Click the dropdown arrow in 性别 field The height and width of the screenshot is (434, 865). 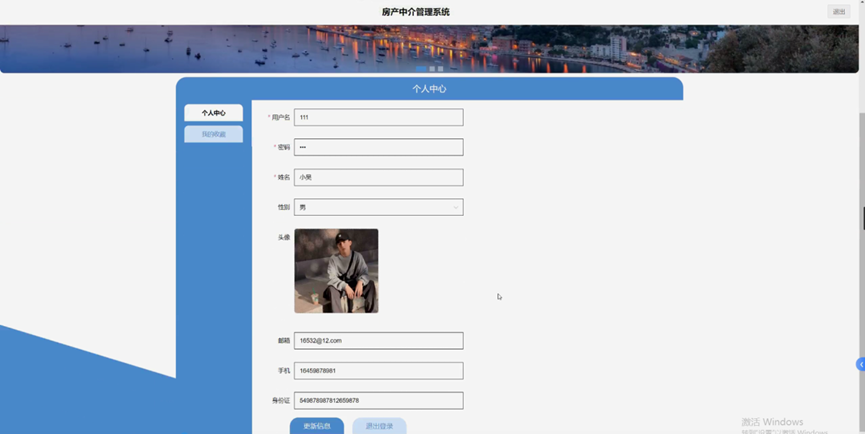click(x=456, y=207)
